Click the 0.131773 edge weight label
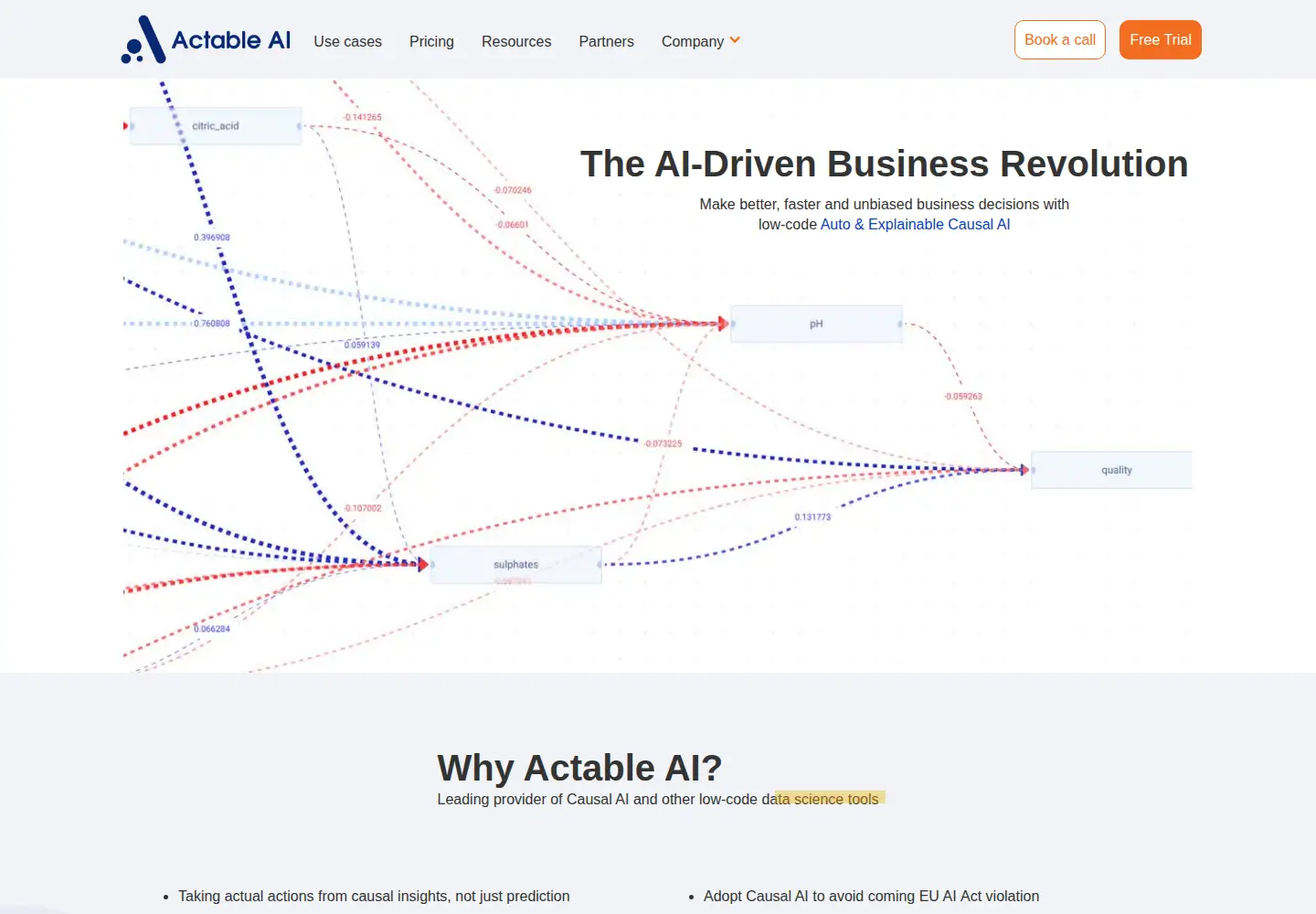Screen dimensions: 1316x914 point(812,517)
